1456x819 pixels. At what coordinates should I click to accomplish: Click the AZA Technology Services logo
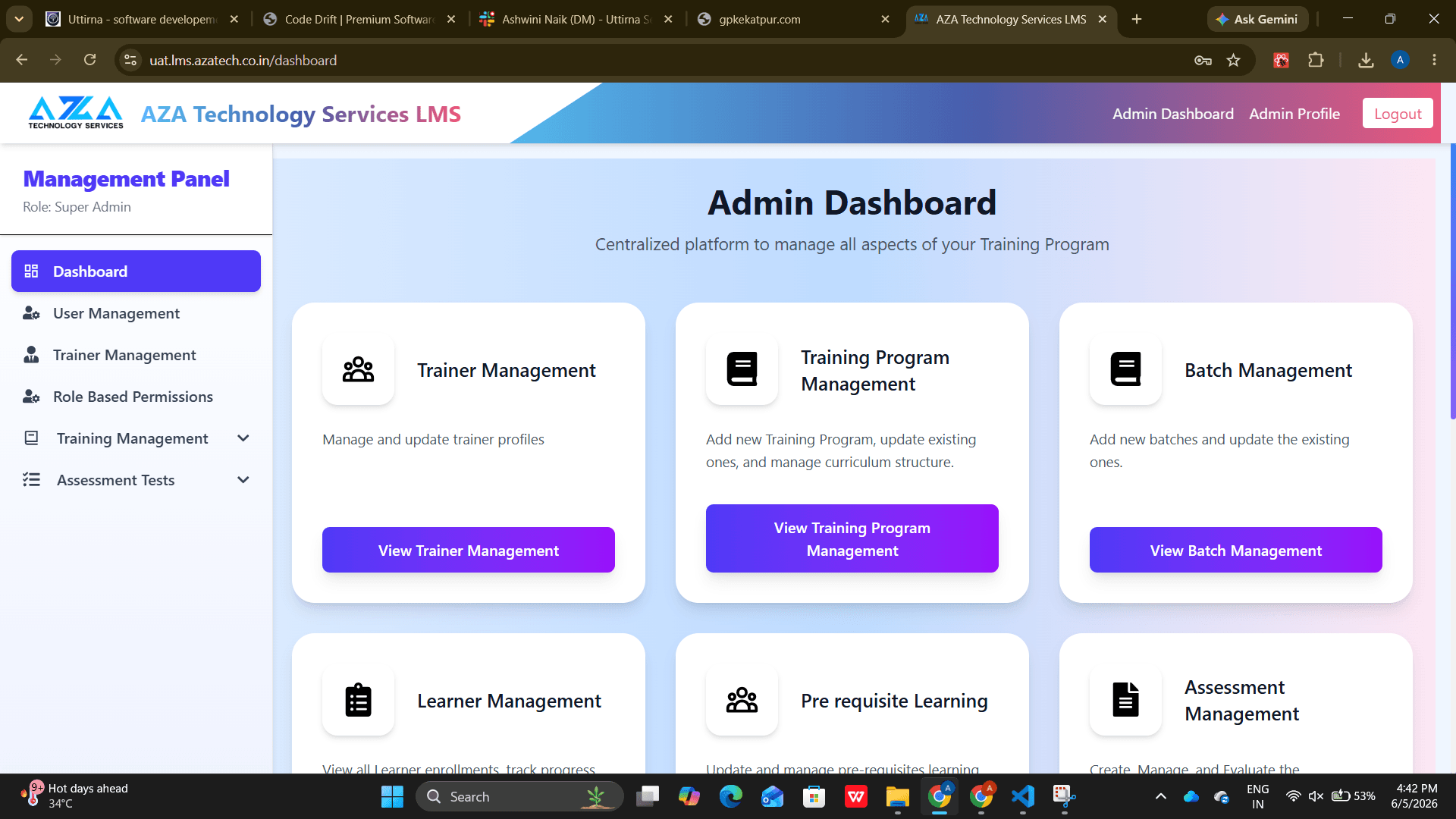tap(76, 113)
